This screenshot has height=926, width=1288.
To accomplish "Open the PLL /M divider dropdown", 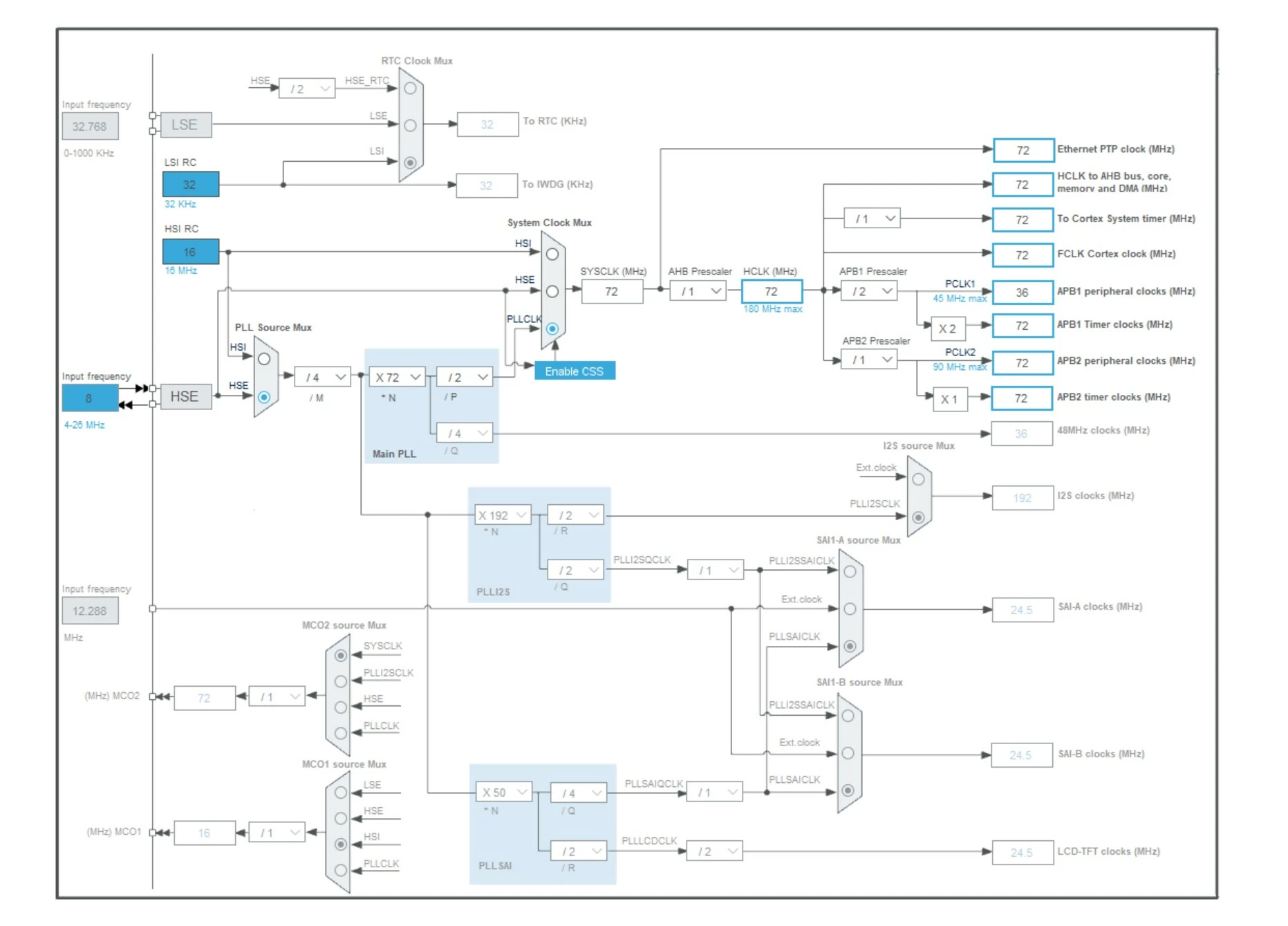I will point(323,377).
